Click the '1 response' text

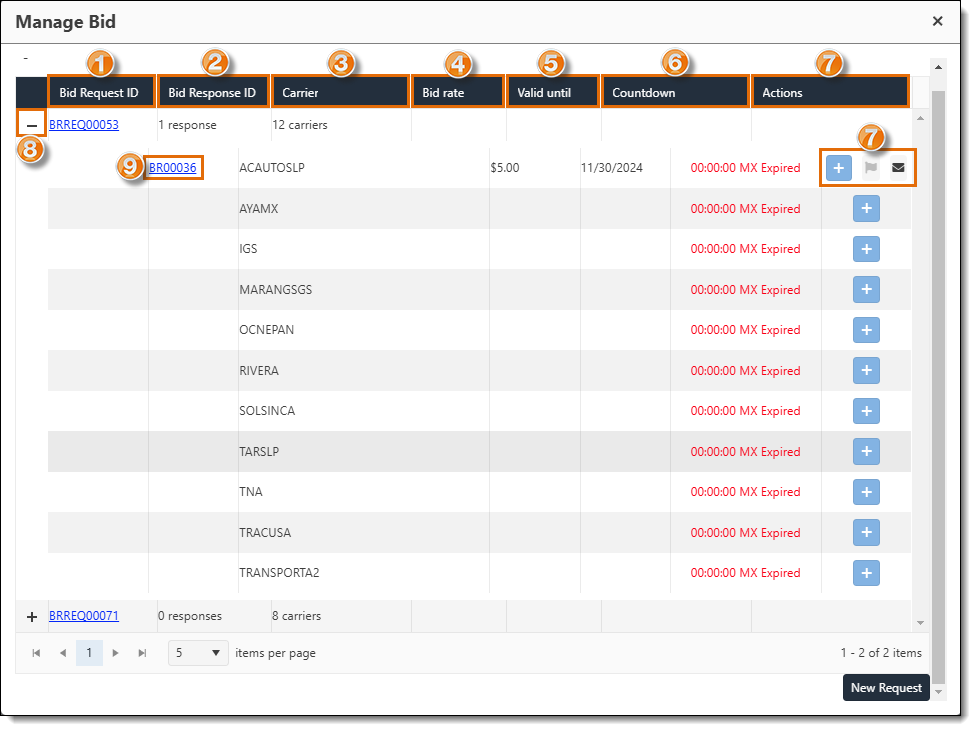(187, 125)
